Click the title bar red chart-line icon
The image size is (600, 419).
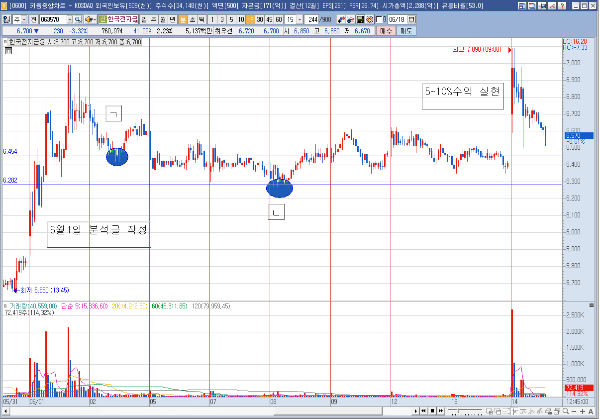(x=552, y=6)
